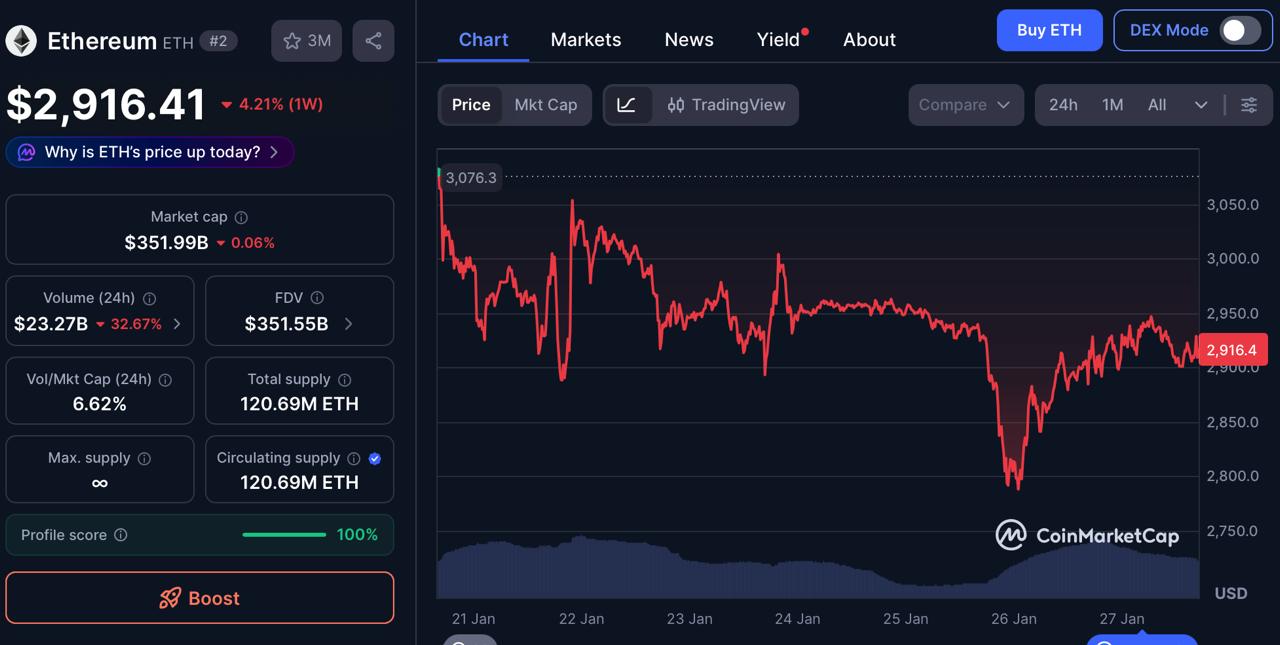The height and width of the screenshot is (645, 1280).
Task: Click the verified badge on Circulating supply
Action: pyautogui.click(x=375, y=458)
